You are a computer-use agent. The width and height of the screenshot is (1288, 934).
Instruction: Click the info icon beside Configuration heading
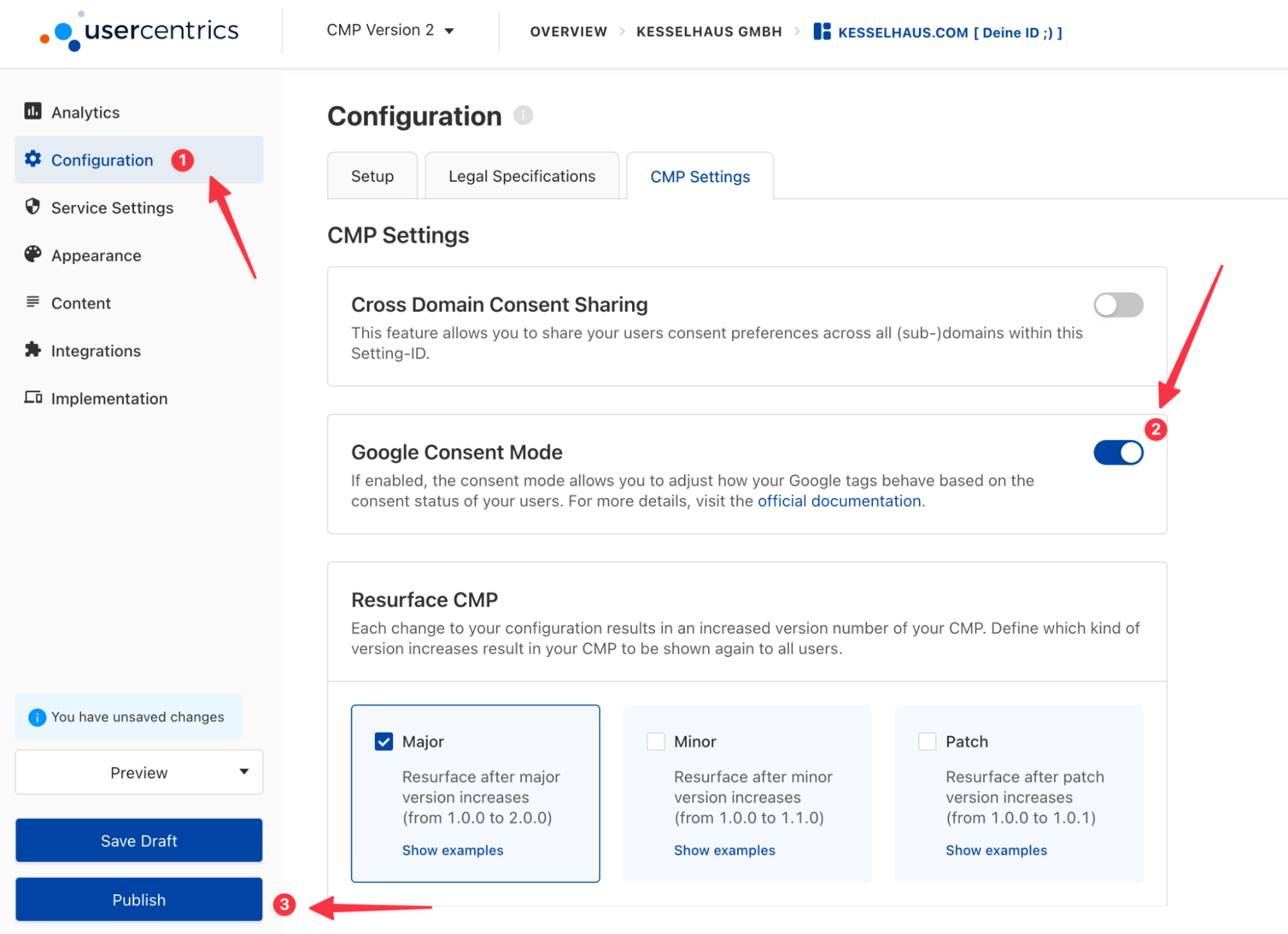523,115
